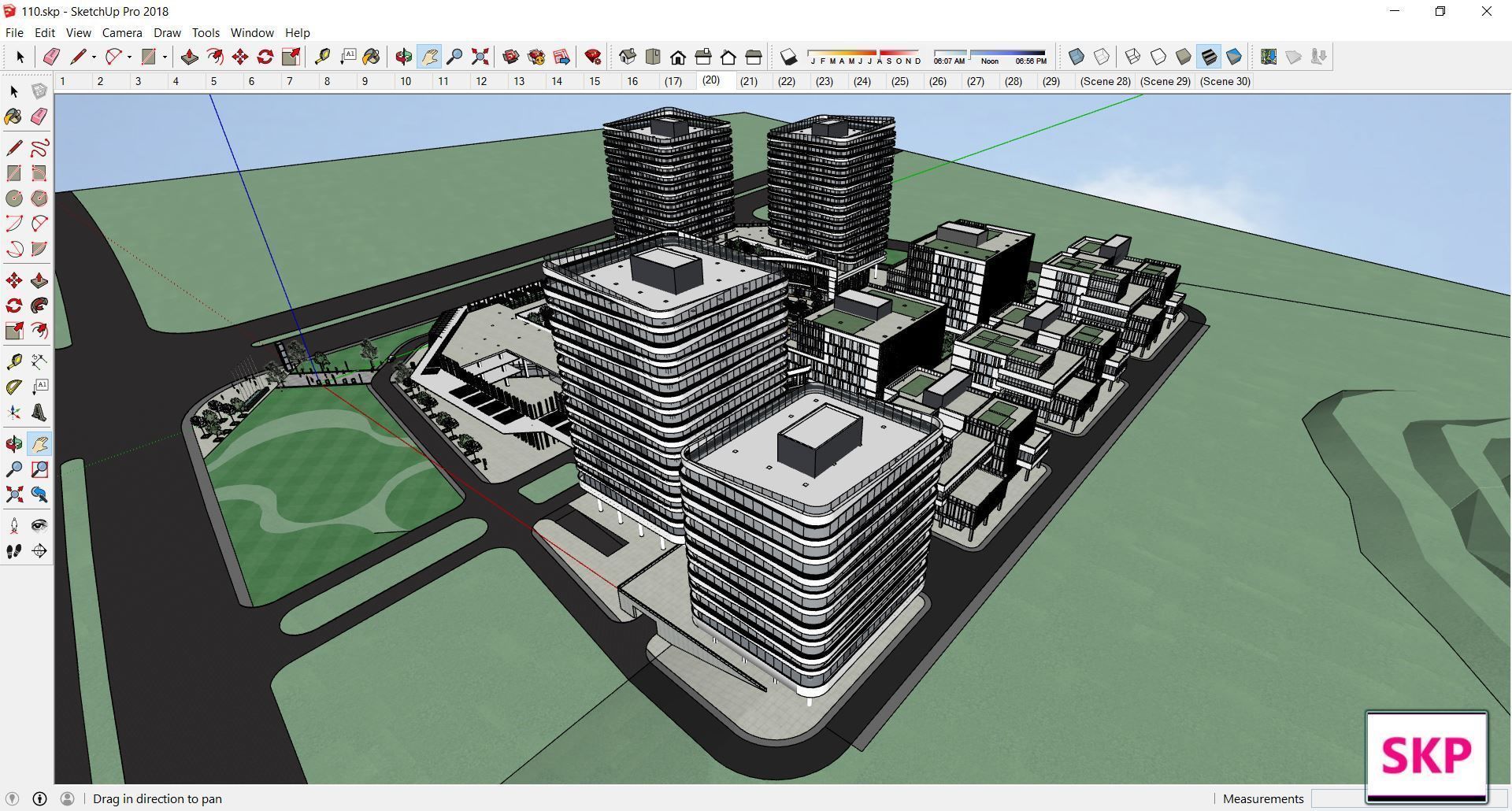Toggle Back Edges style
The image size is (1512, 811).
[x=1102, y=57]
